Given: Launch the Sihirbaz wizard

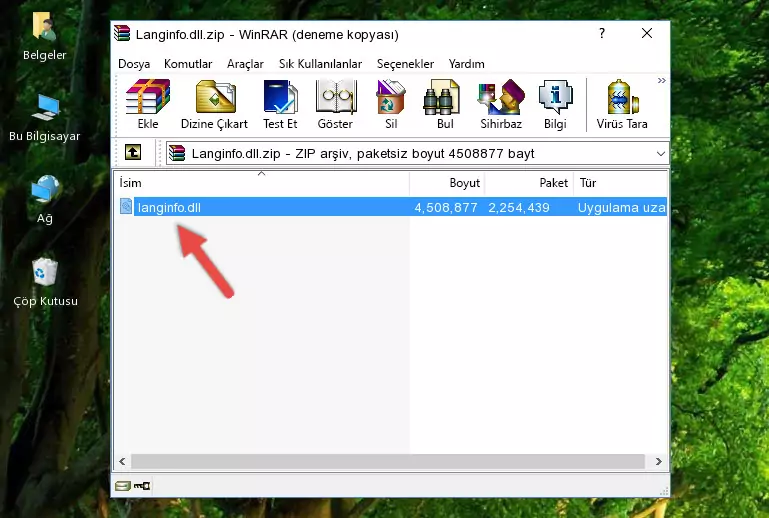Looking at the screenshot, I should pos(501,104).
